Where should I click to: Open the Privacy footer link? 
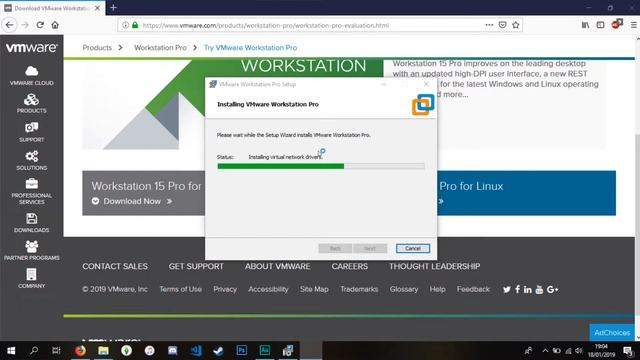[x=225, y=289]
